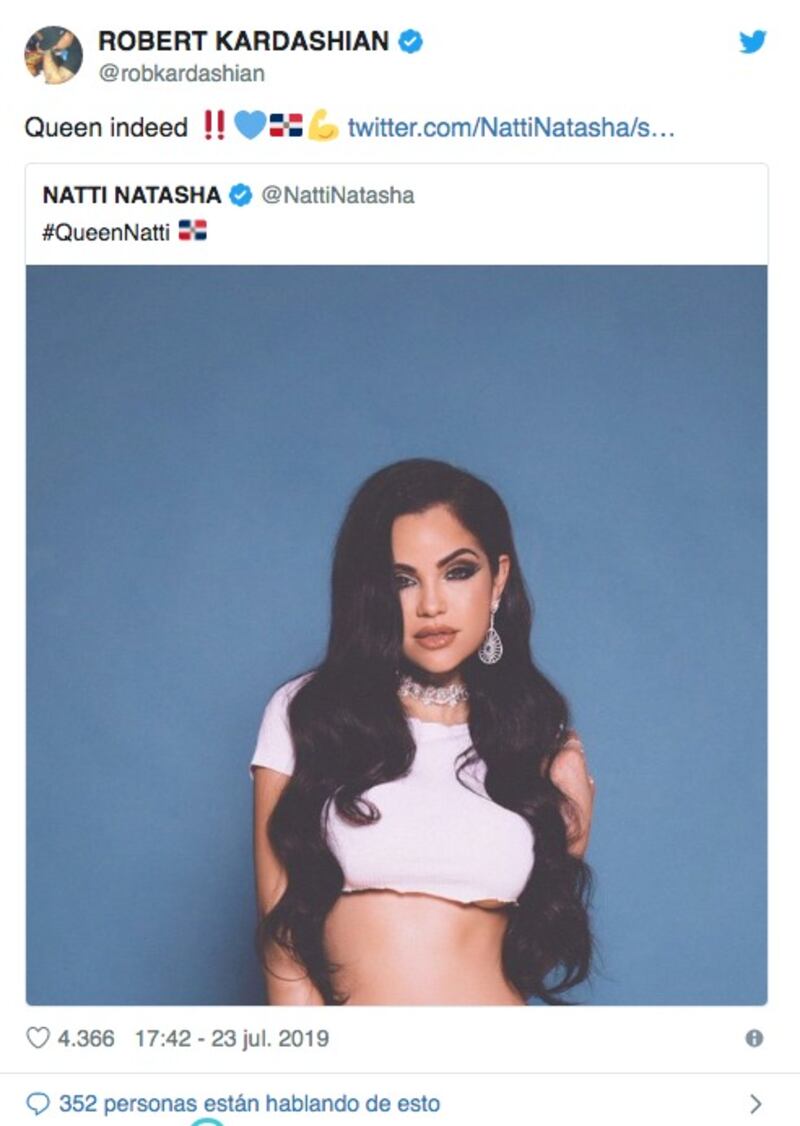Click the Twitter bird logo
Viewport: 800px width, 1126px height.
(753, 42)
